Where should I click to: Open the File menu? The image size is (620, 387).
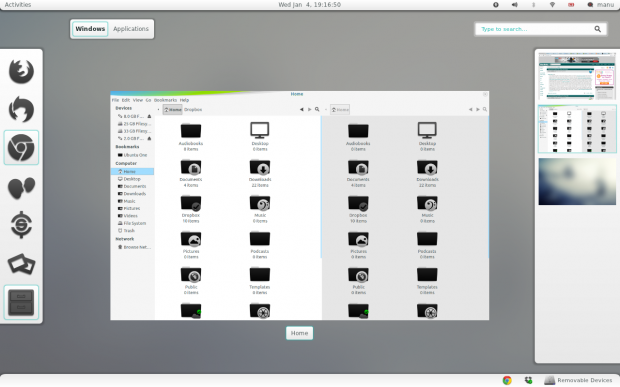pos(115,100)
